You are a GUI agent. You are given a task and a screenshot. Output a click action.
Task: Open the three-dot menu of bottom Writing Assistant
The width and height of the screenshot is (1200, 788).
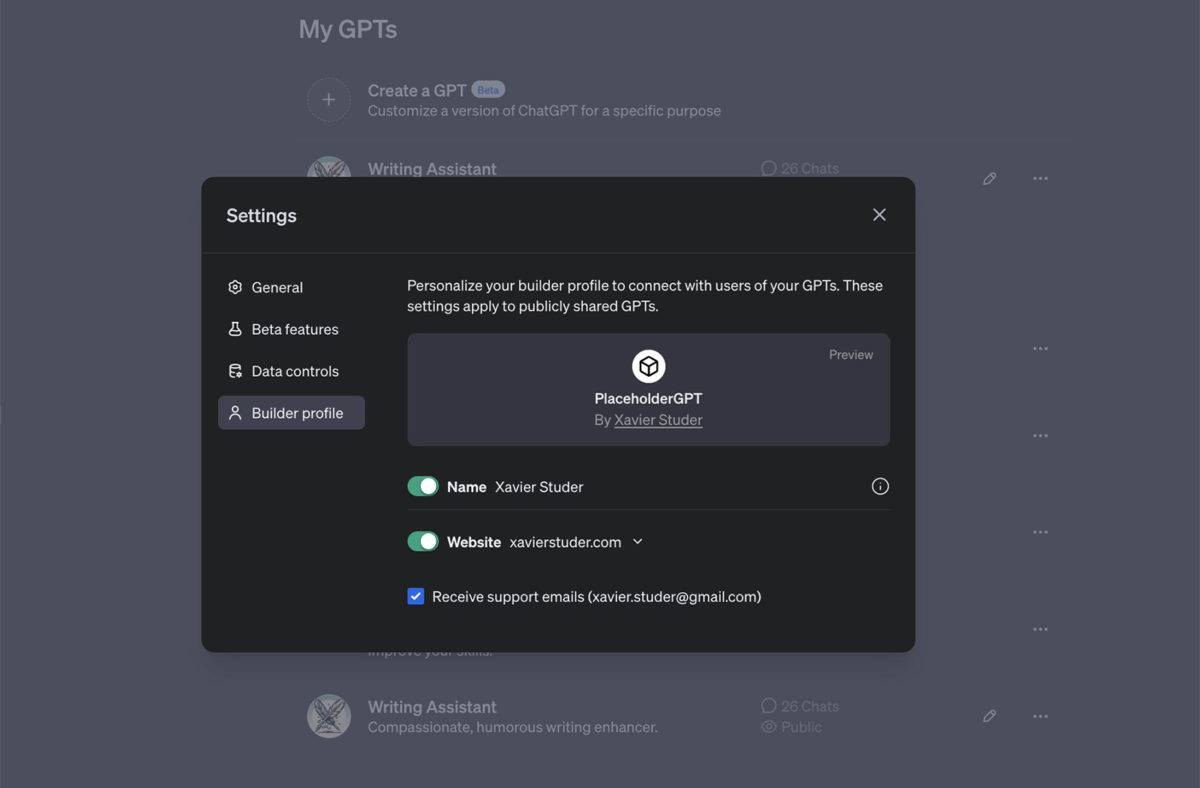coord(1040,716)
